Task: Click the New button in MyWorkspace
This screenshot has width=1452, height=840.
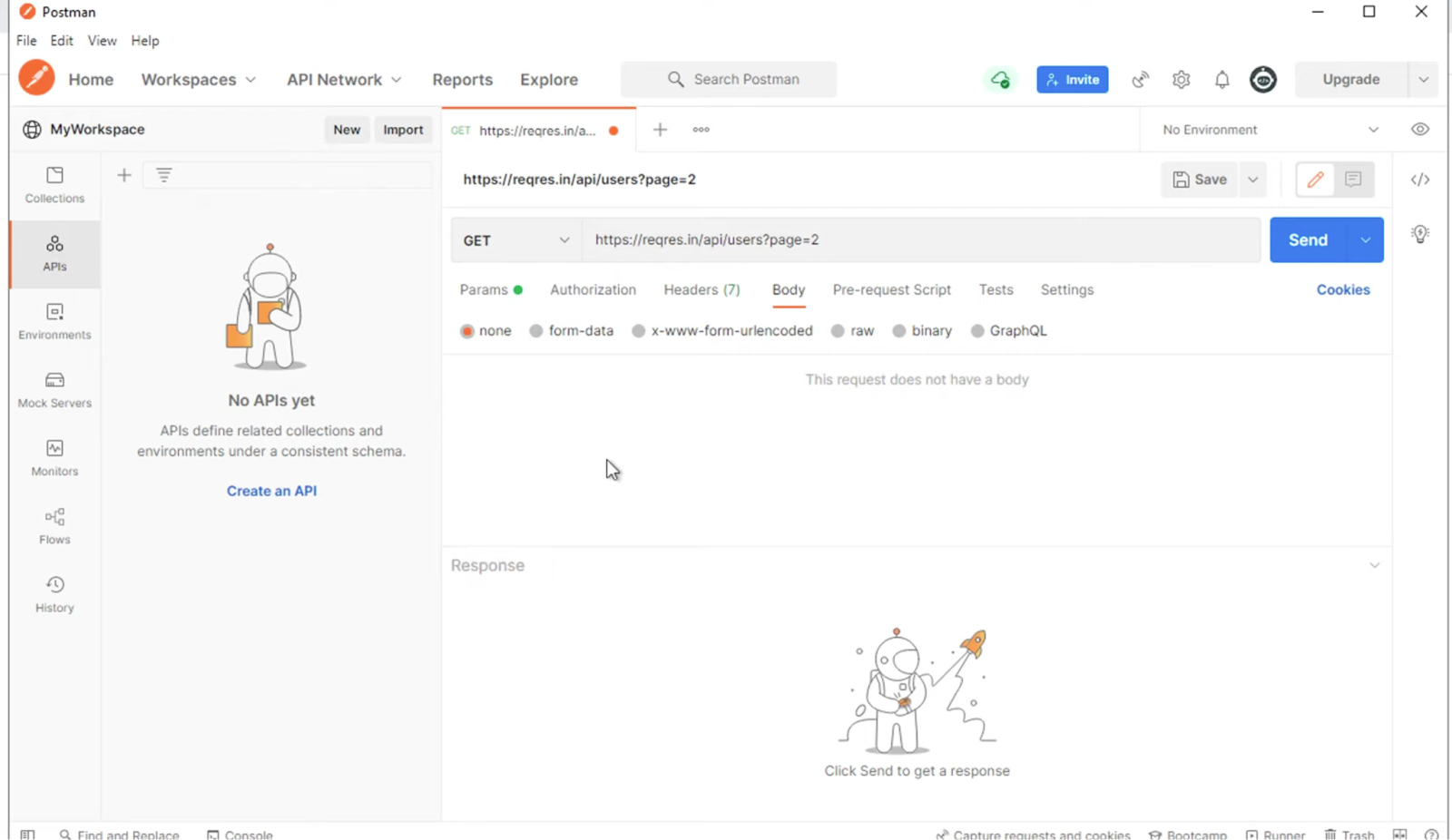Action: 347,130
